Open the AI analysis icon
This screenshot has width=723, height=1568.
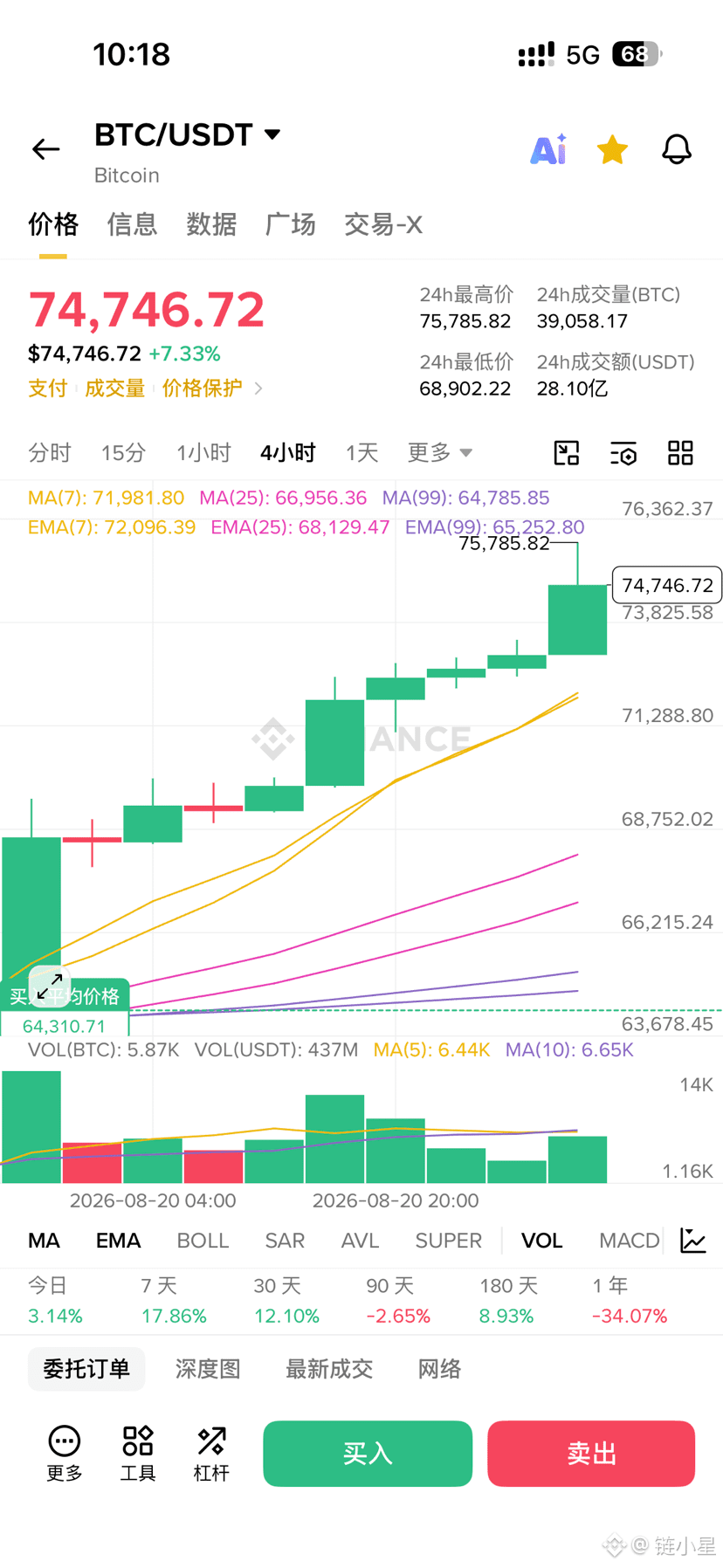coord(549,149)
